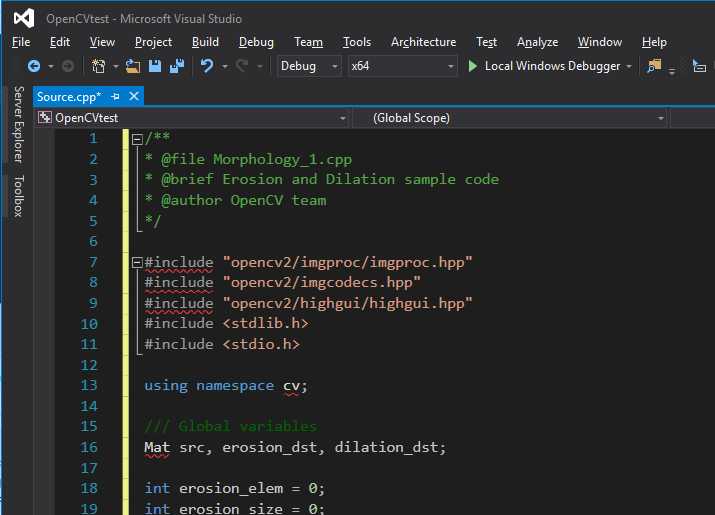Screen dimensions: 715x515
Task: Open the Debug configuration dropdown
Action: pos(309,67)
